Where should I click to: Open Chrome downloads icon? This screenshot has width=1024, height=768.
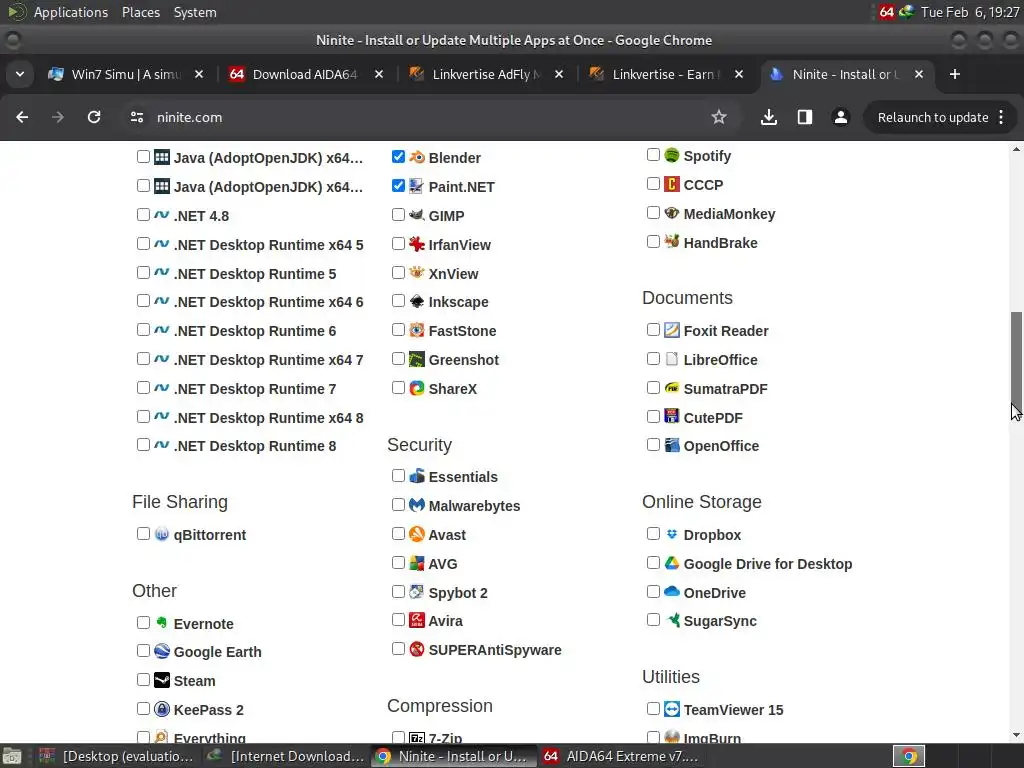coord(769,117)
